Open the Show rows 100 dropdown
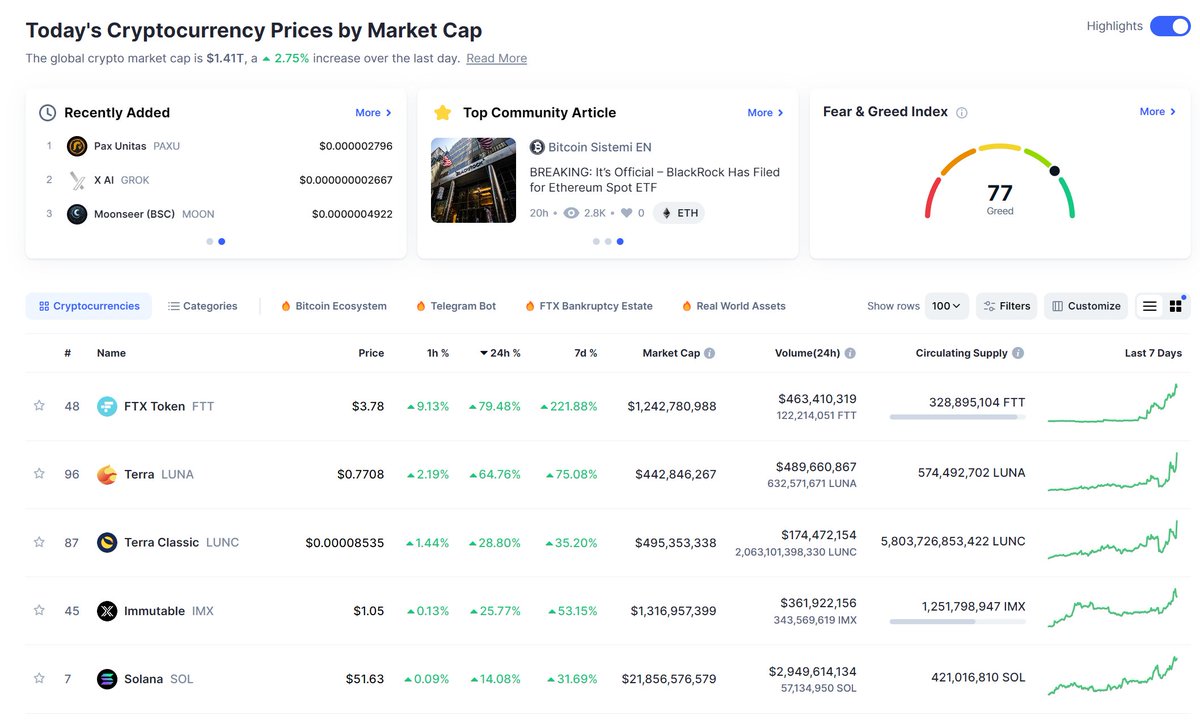 (946, 306)
